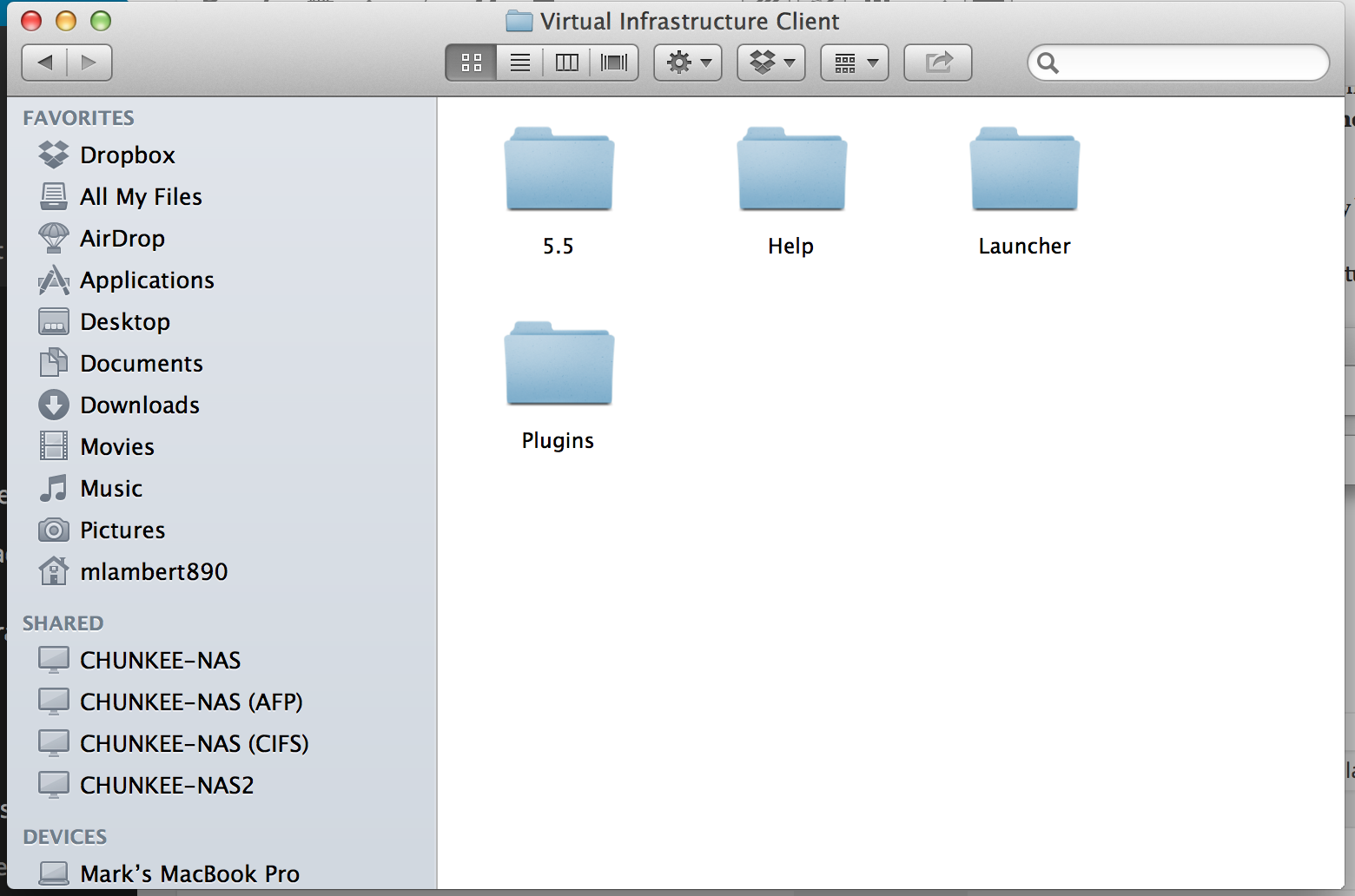The width and height of the screenshot is (1355, 896).
Task: Open AirDrop from the sidebar
Action: tap(122, 239)
